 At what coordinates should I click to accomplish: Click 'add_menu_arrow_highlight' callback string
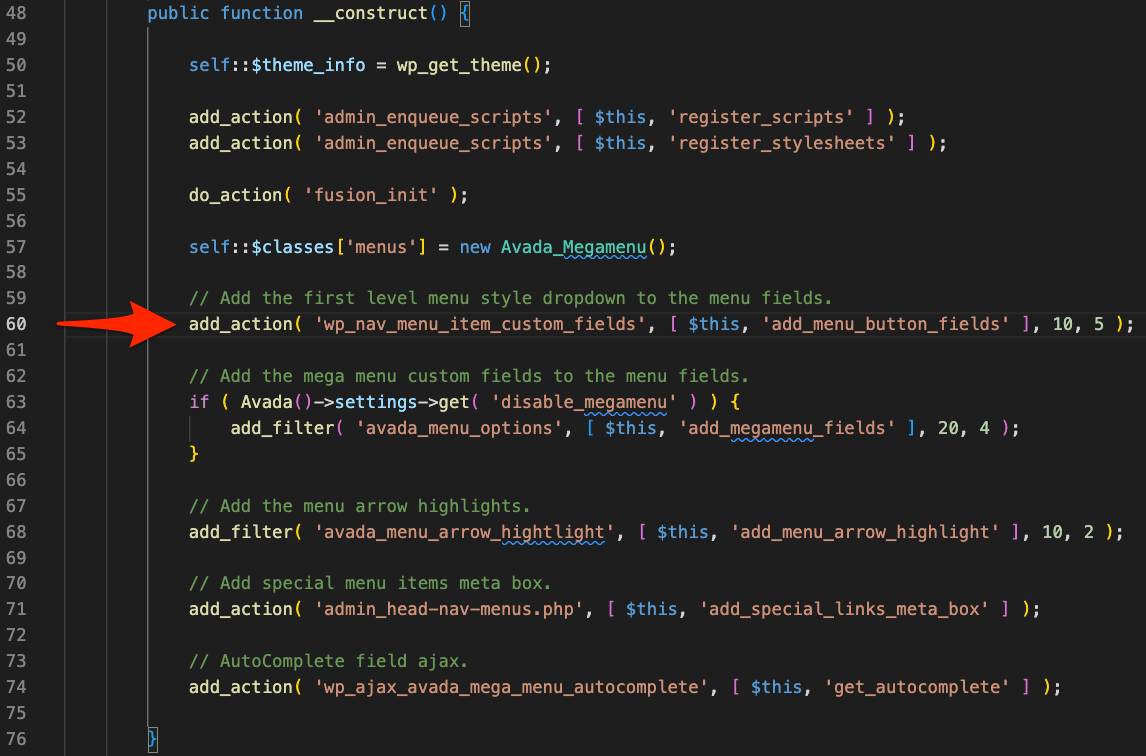point(865,532)
